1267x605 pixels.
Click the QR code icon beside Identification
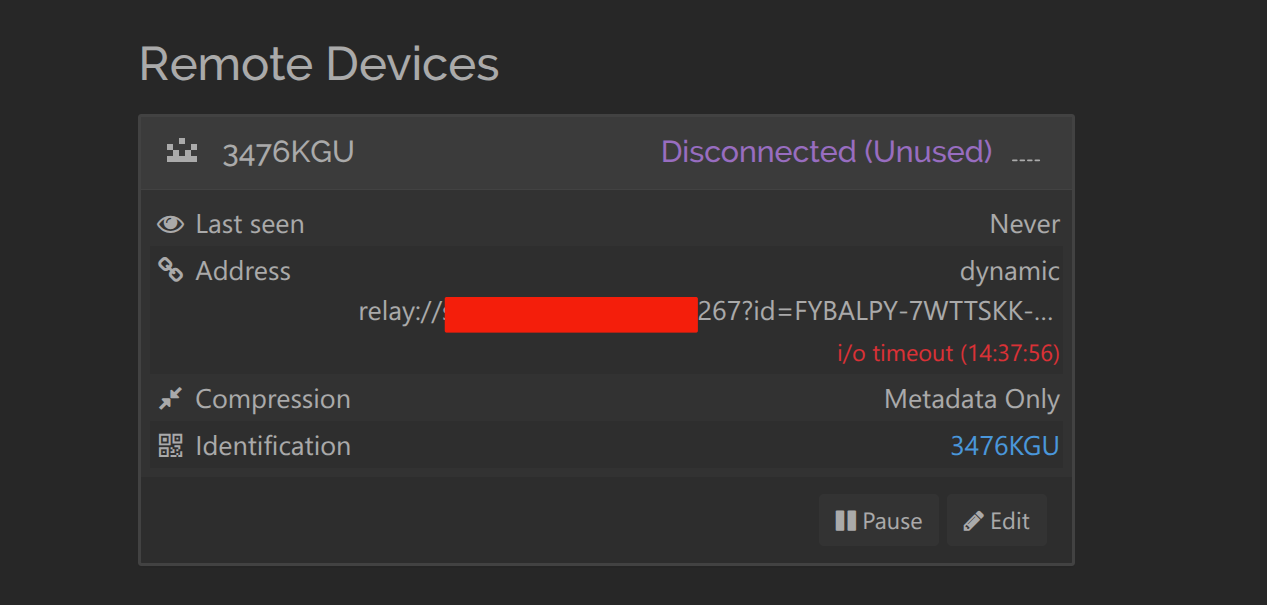click(171, 446)
